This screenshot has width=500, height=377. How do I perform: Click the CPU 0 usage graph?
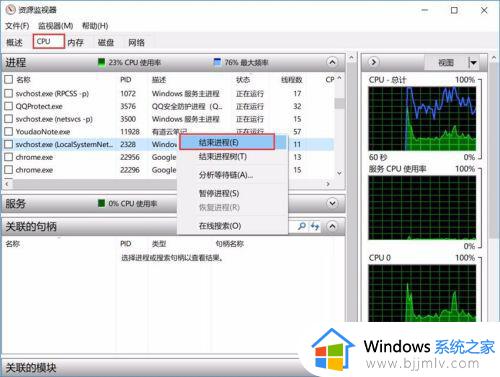click(422, 293)
